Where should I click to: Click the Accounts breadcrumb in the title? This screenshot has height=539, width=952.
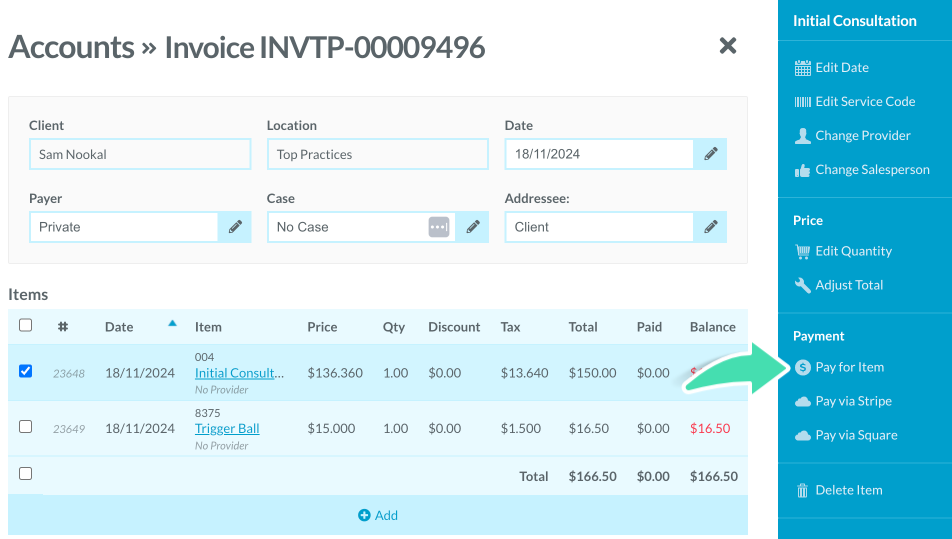71,47
